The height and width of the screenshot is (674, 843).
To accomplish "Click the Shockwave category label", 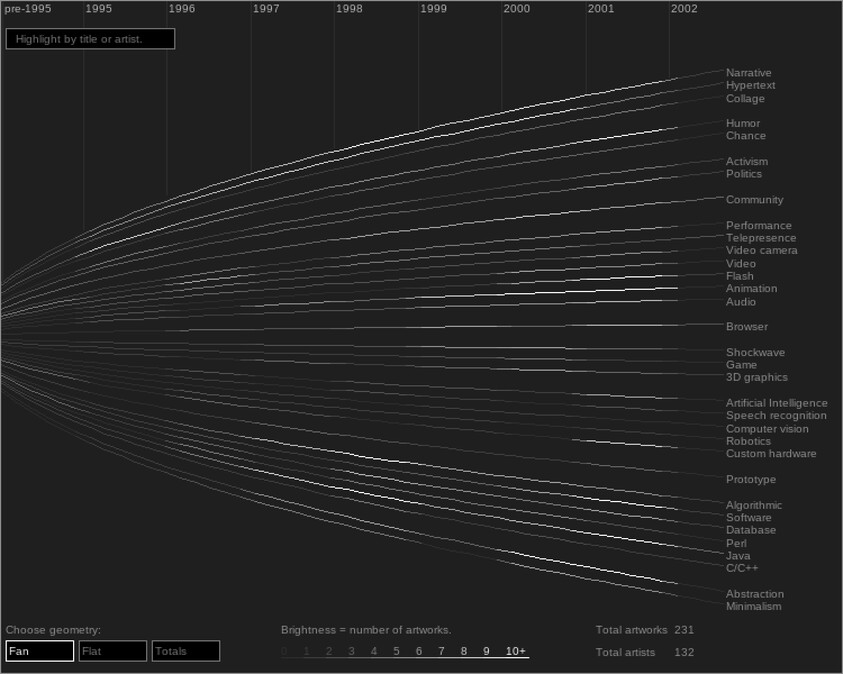I will pyautogui.click(x=753, y=352).
